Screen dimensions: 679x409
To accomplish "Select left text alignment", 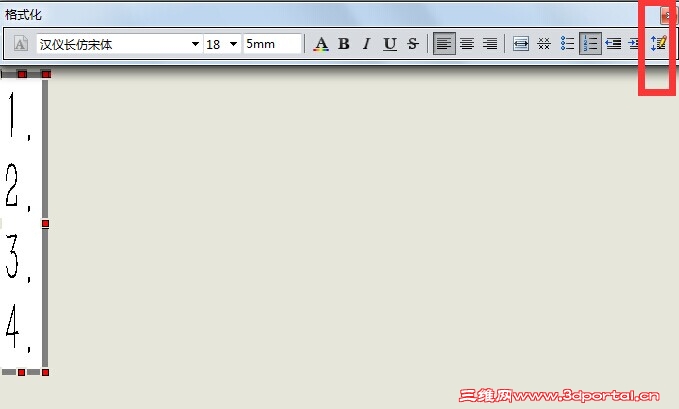I will 444,44.
